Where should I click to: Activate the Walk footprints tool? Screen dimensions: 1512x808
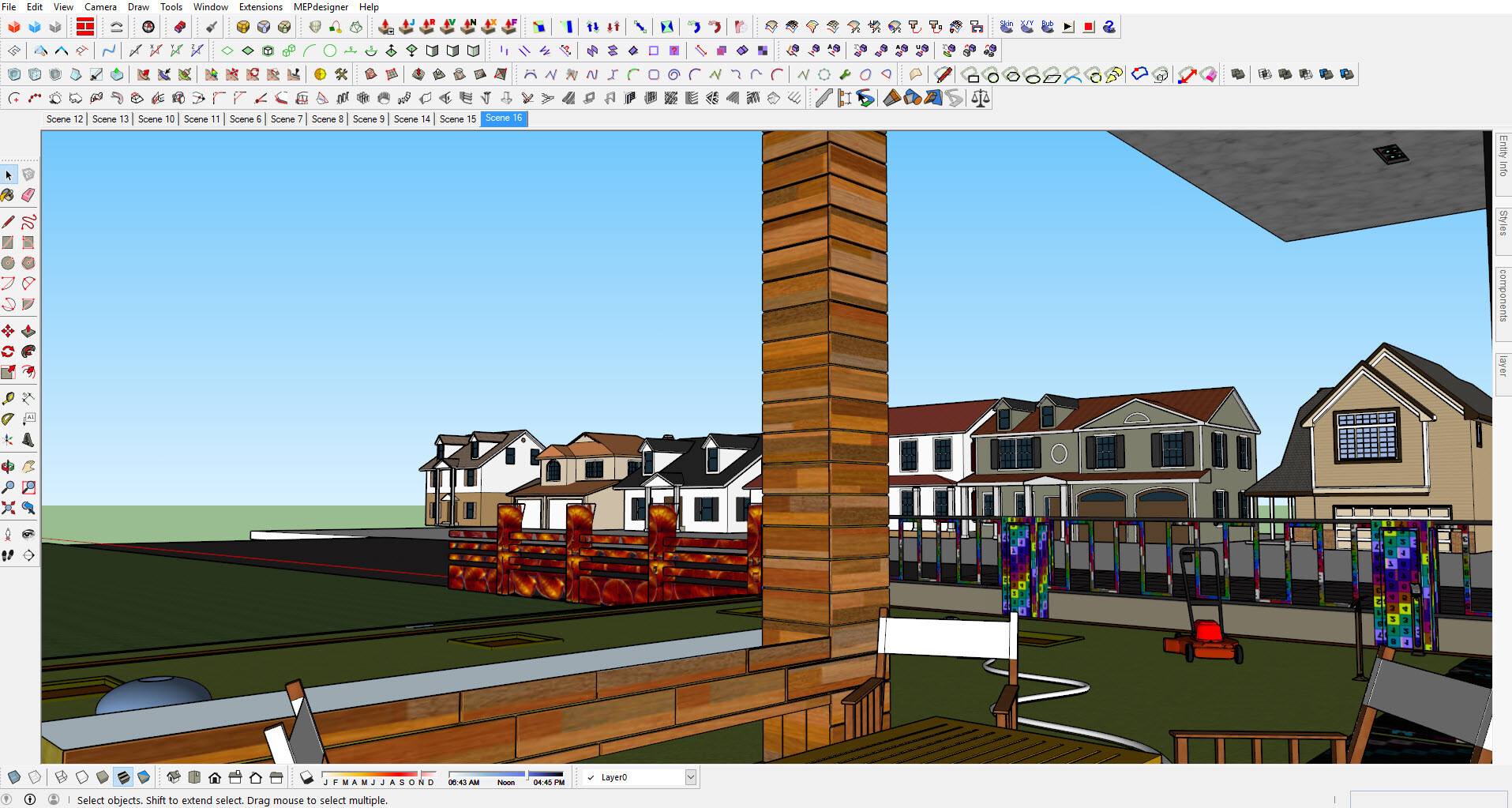pyautogui.click(x=8, y=555)
